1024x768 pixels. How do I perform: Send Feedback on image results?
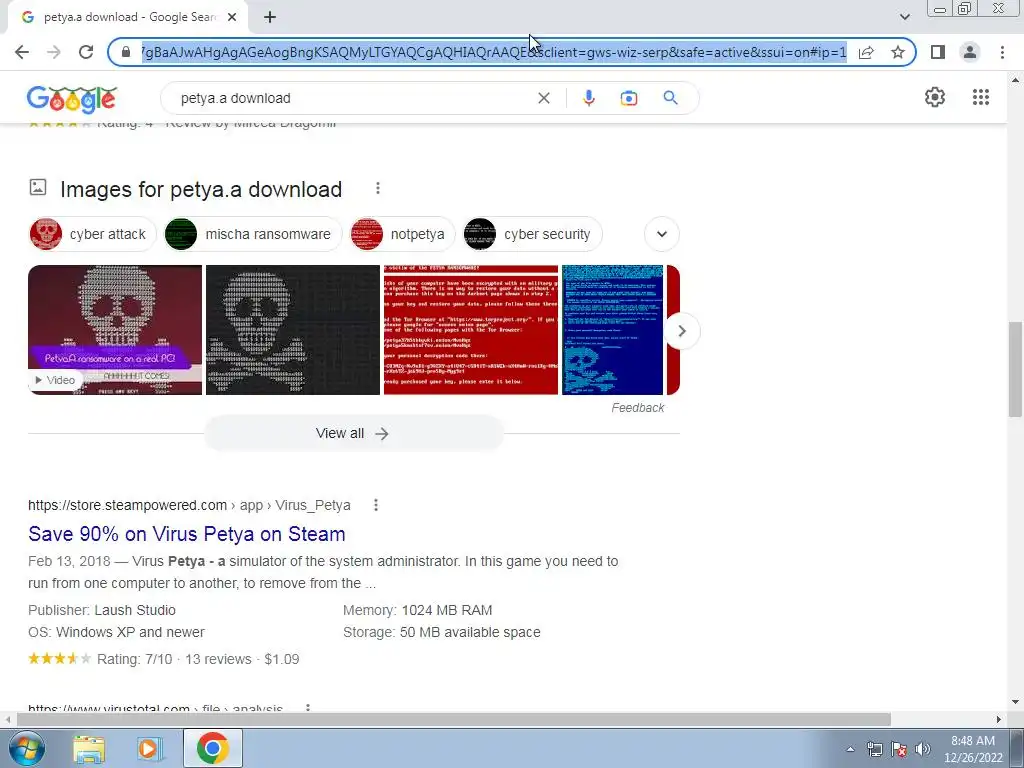(637, 408)
